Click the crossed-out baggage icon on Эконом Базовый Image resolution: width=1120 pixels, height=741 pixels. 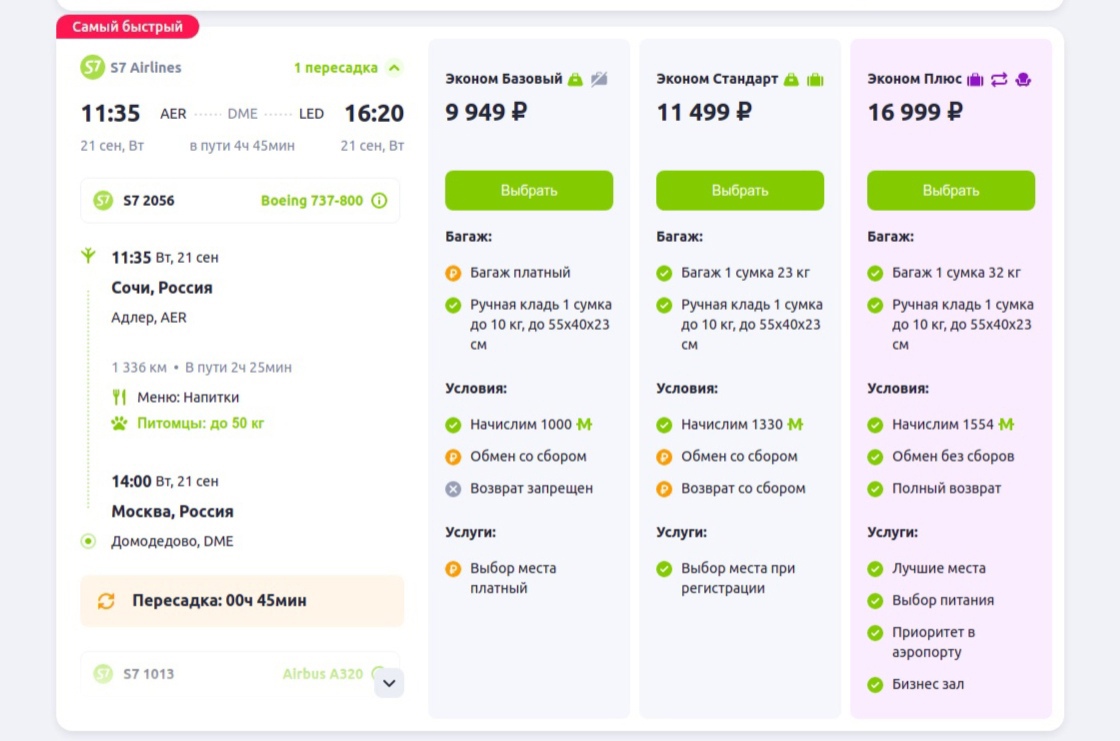tap(599, 79)
